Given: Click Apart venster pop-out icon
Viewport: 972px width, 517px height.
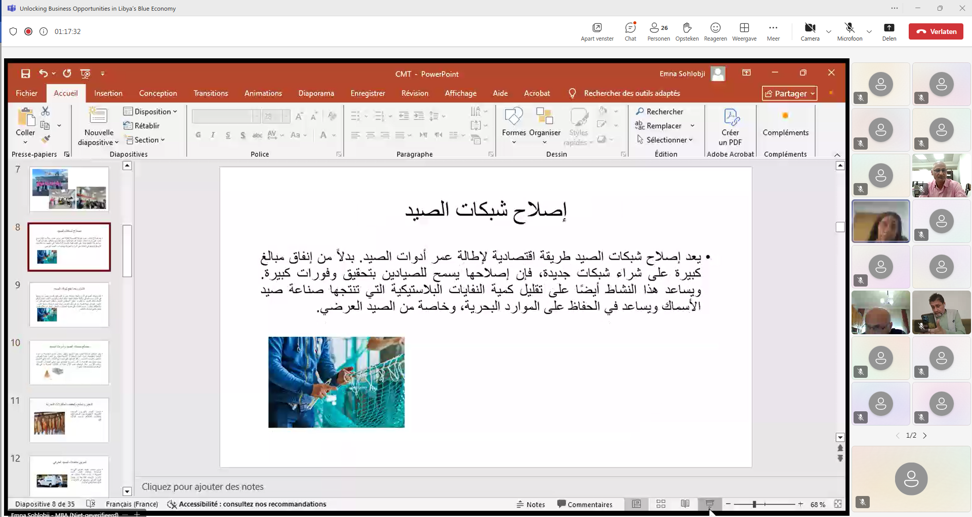Looking at the screenshot, I should [597, 32].
